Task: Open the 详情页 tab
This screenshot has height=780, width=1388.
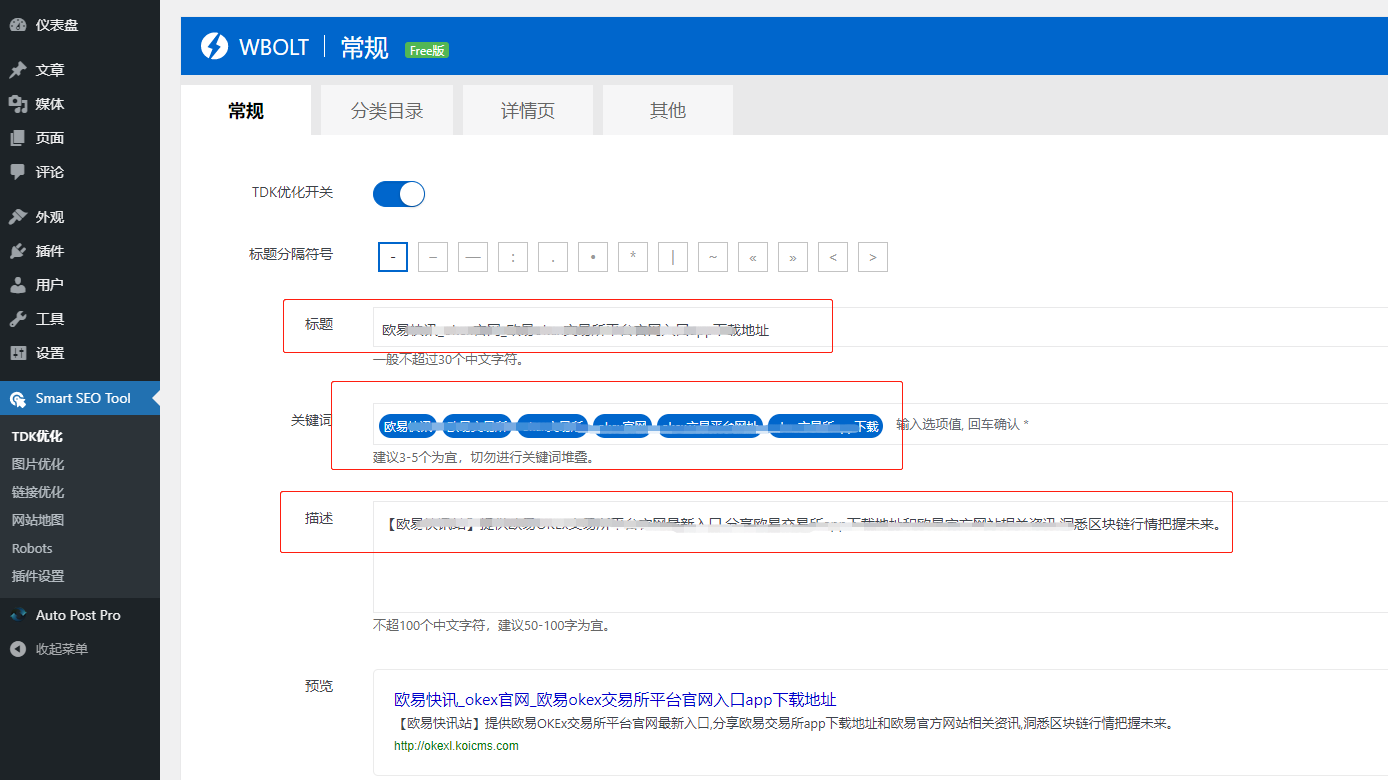Action: [x=528, y=110]
